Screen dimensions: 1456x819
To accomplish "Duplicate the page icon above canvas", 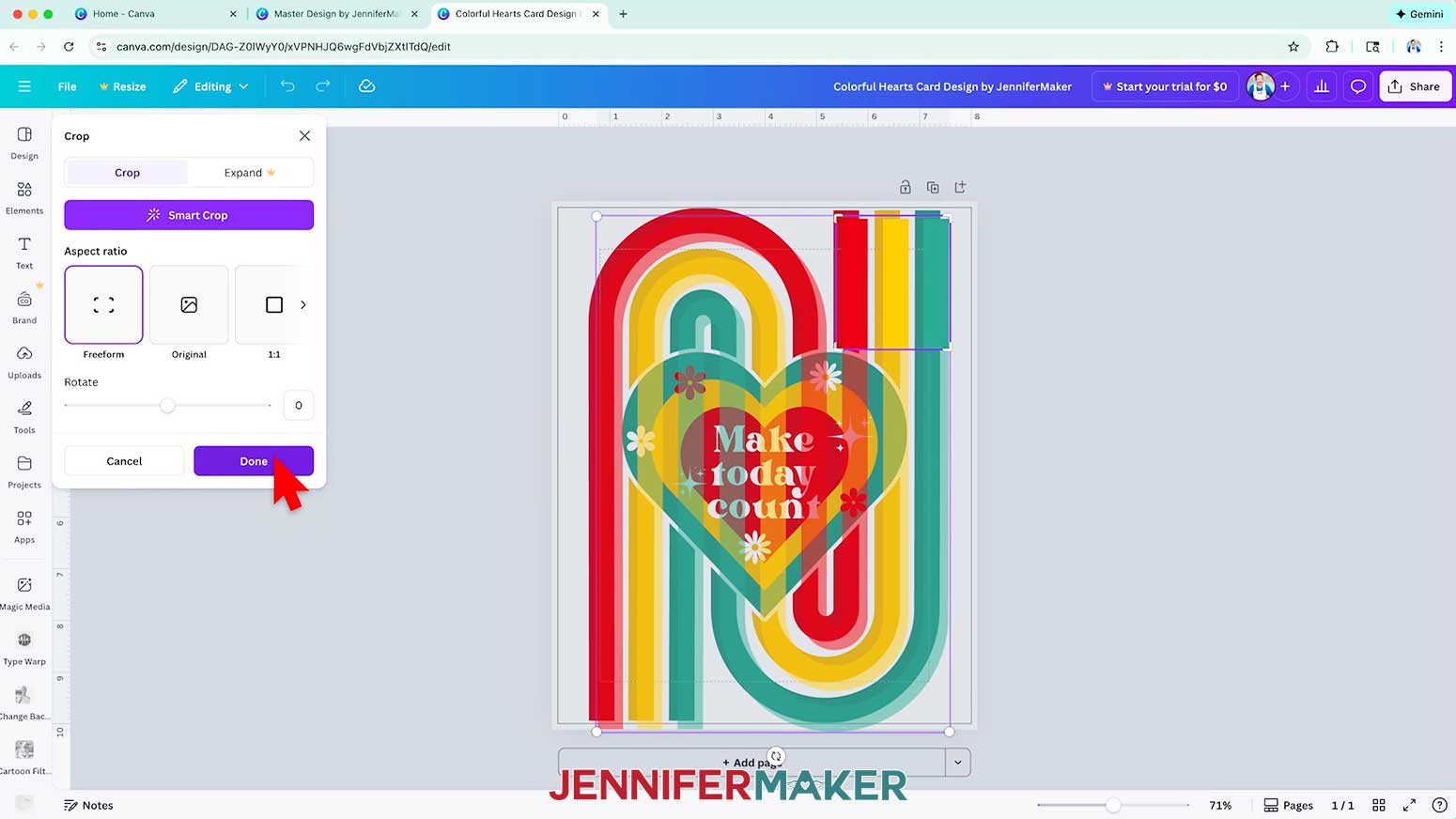I will (x=933, y=187).
